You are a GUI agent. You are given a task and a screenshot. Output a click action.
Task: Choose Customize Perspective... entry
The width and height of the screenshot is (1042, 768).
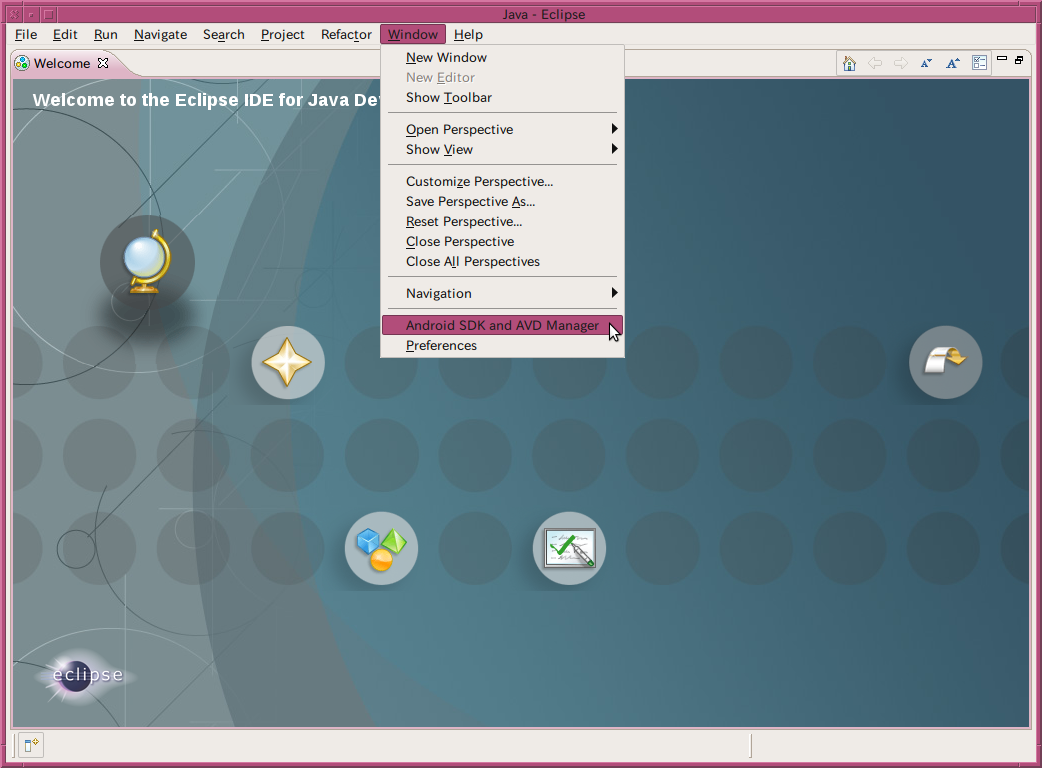502,181
